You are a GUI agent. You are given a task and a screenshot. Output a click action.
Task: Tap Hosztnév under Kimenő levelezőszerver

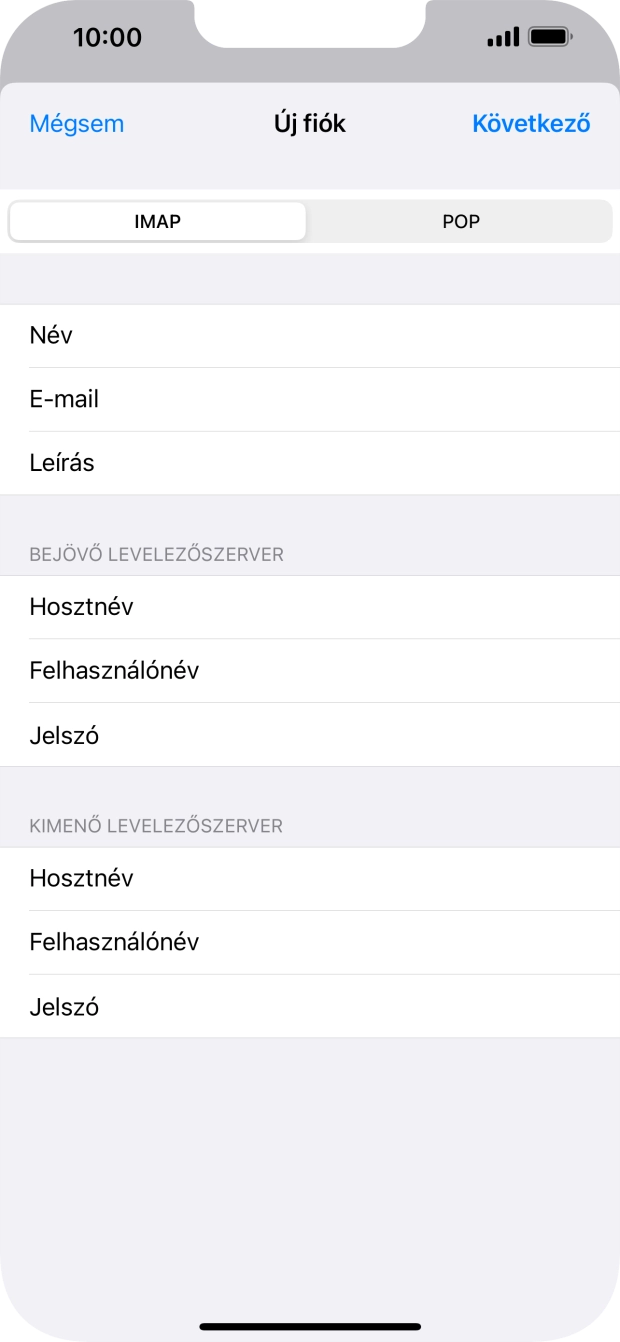(x=310, y=879)
